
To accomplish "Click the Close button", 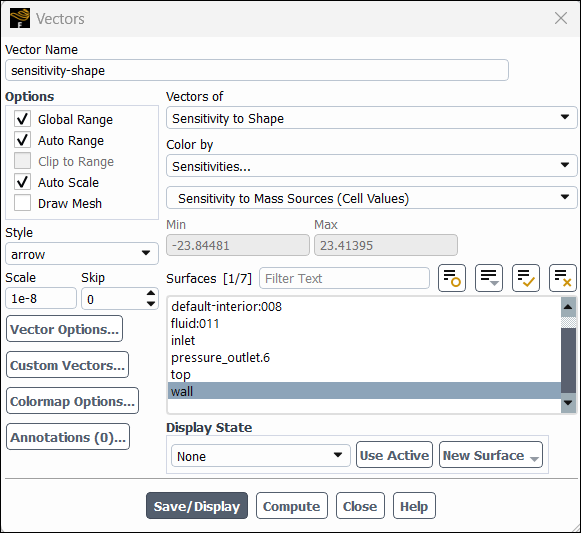I will [360, 506].
